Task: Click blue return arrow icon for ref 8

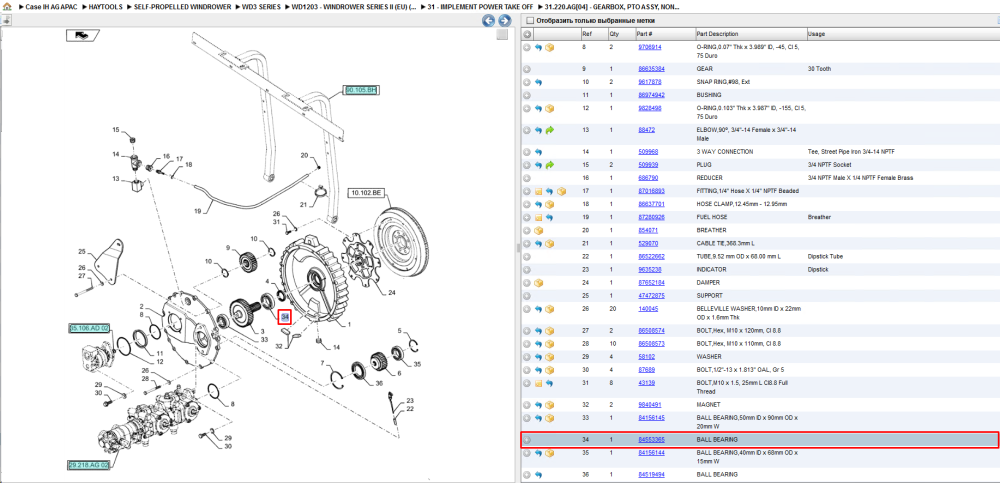Action: click(x=538, y=47)
